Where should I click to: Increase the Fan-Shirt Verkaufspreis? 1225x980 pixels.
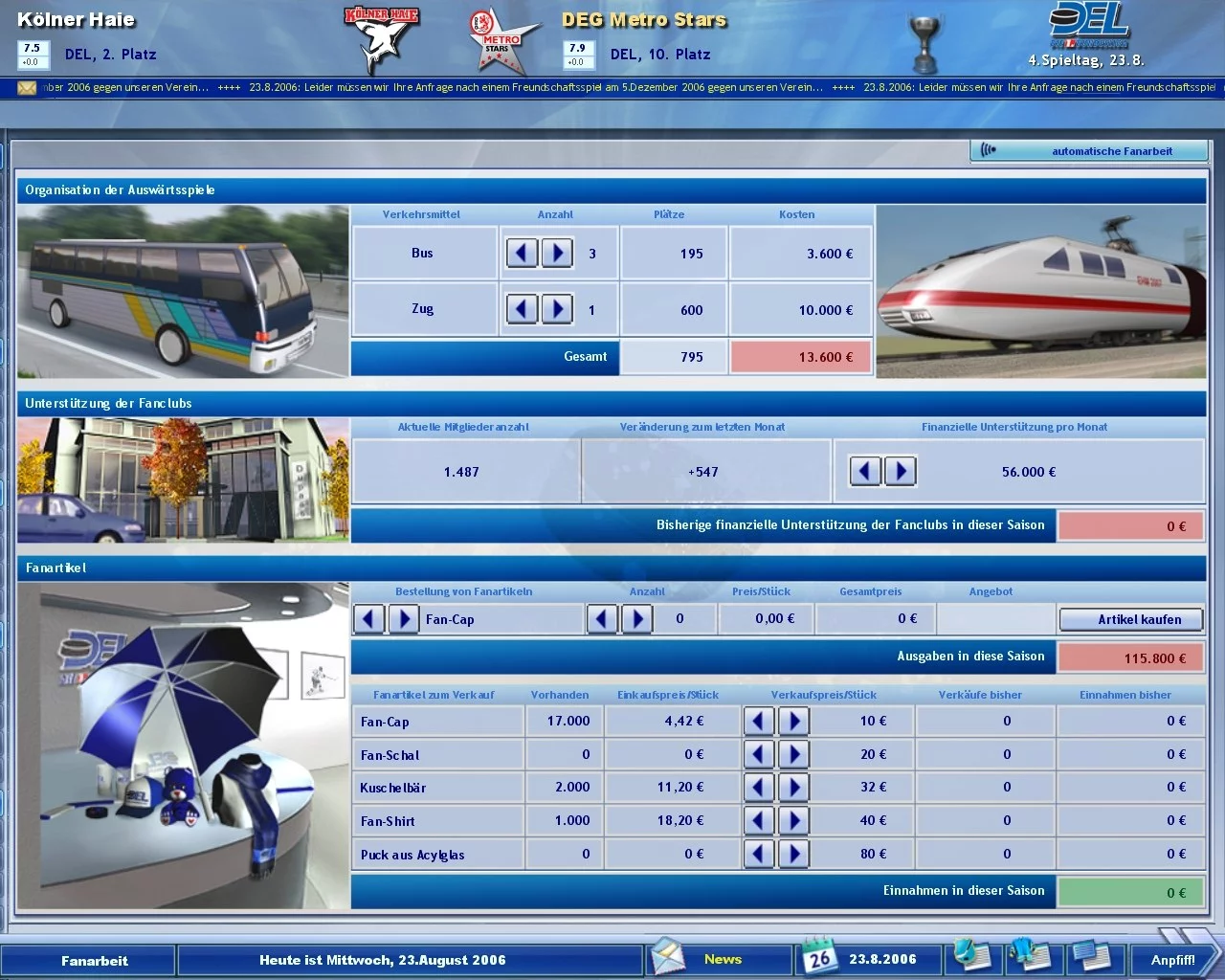point(793,820)
